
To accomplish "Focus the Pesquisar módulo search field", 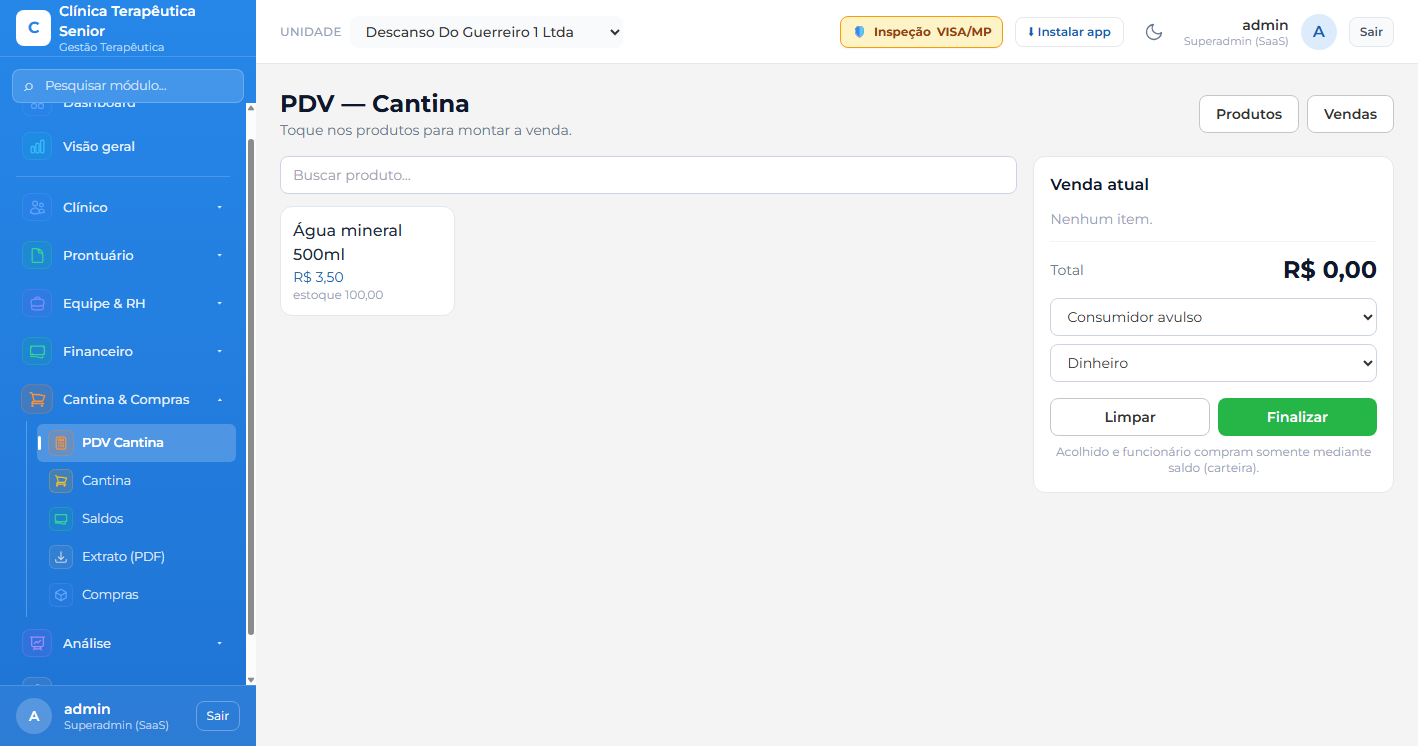I will (128, 86).
